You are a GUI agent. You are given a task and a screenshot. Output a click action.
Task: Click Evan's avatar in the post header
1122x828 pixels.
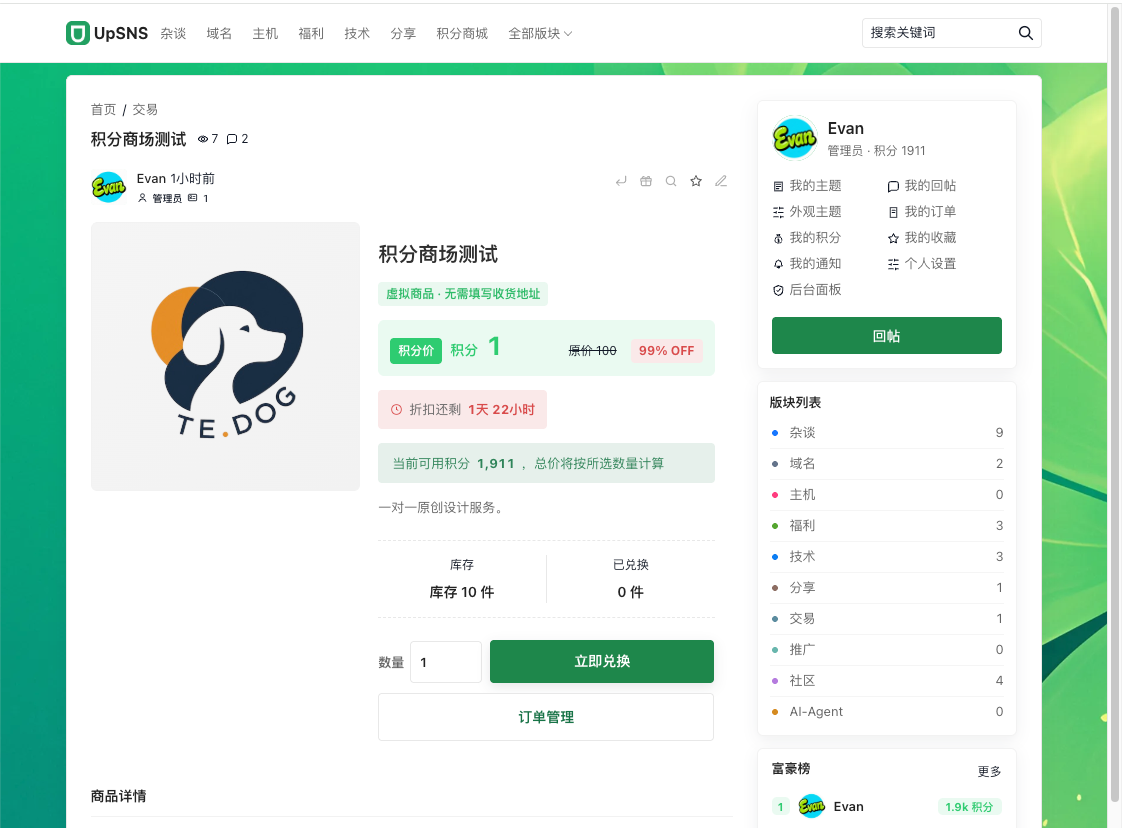pos(109,187)
